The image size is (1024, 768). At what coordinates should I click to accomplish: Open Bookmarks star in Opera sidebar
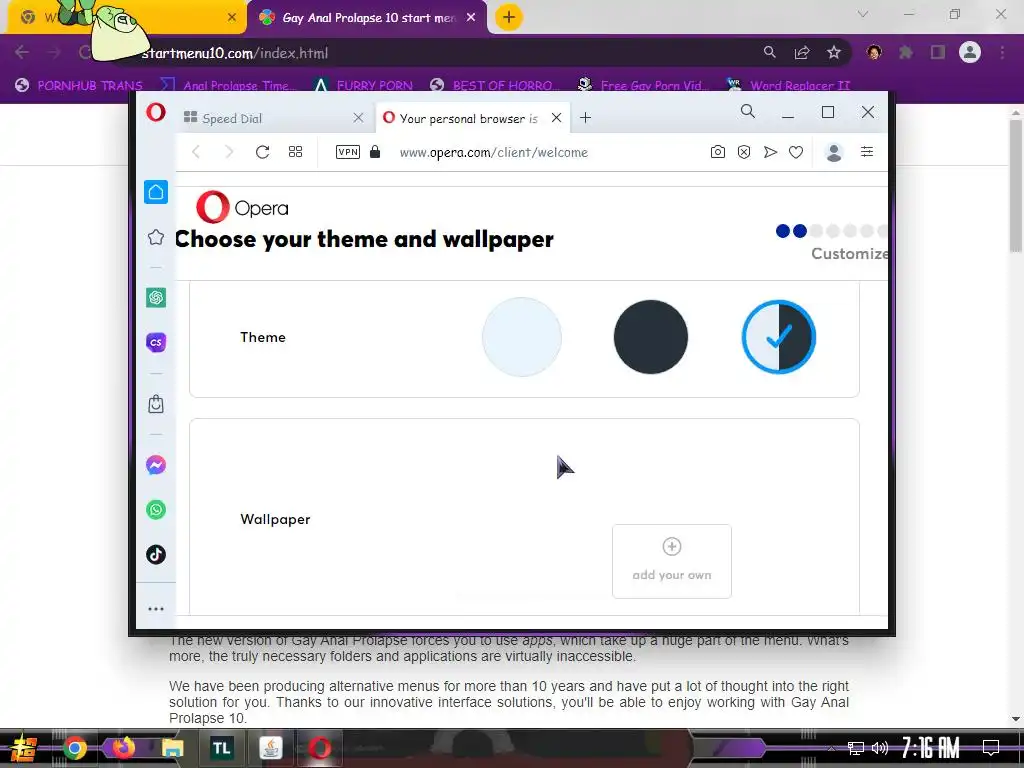point(155,237)
